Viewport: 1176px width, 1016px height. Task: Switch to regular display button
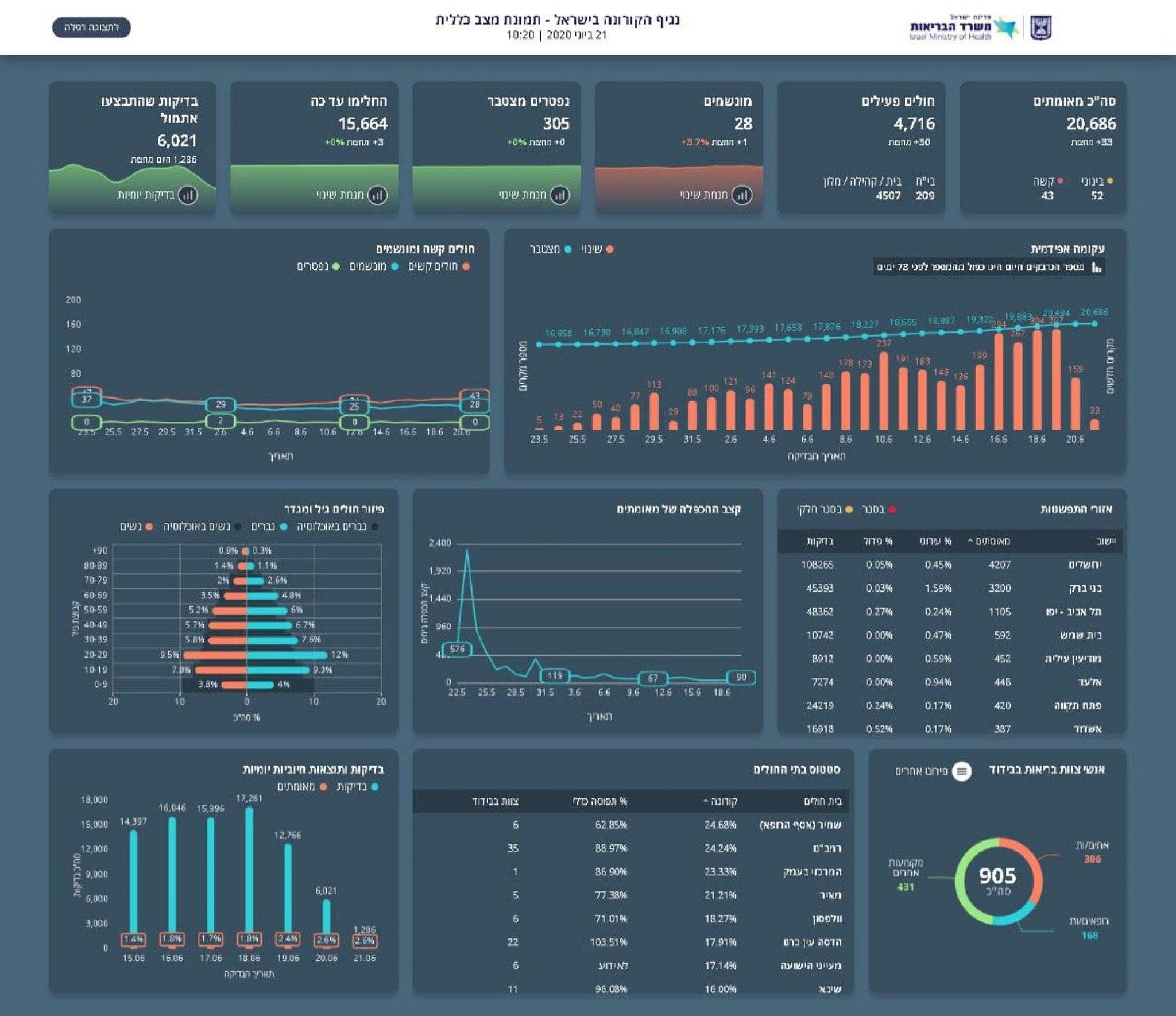[x=91, y=28]
